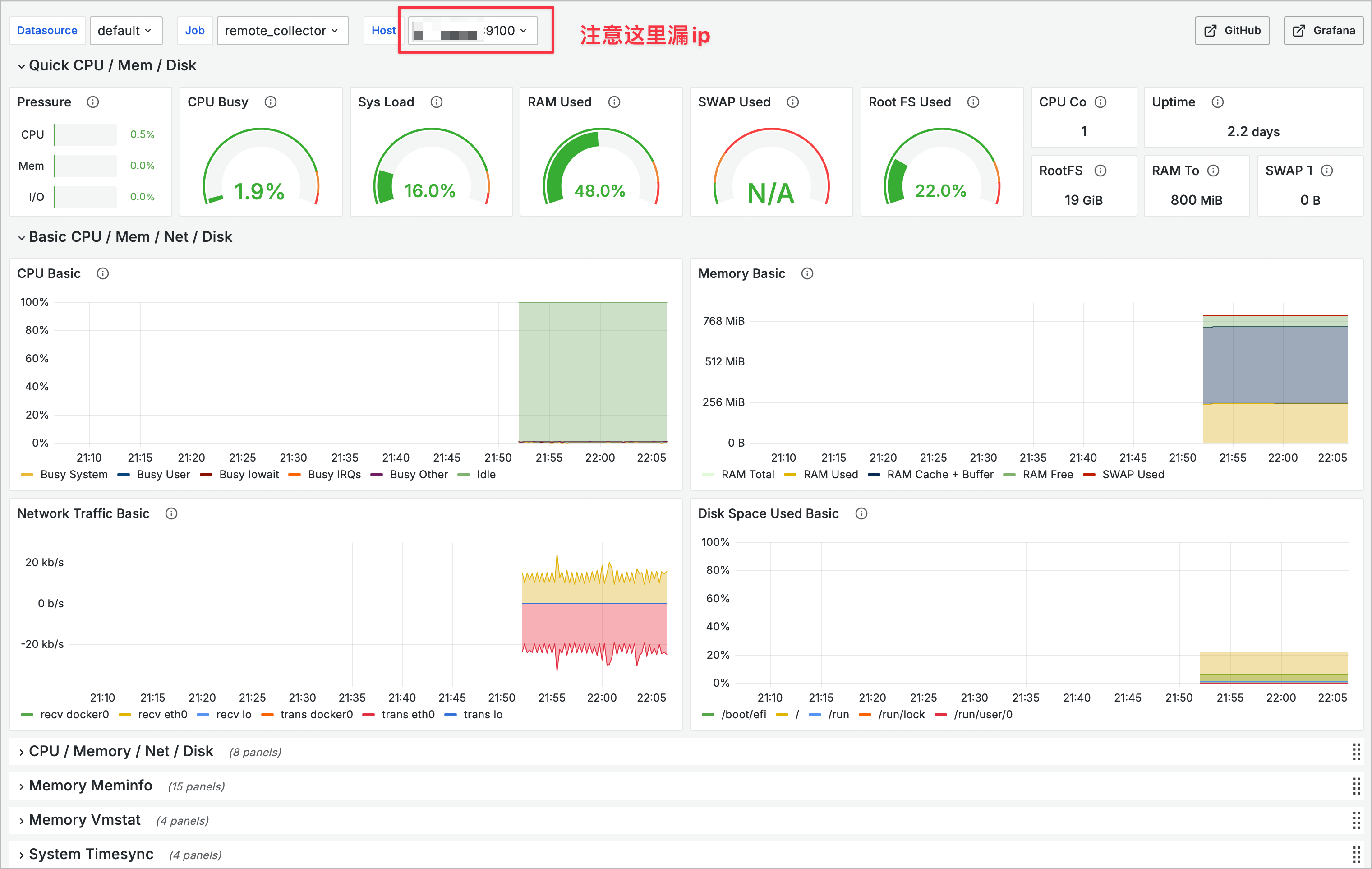Open the Job remote_collector dropdown
The height and width of the screenshot is (869, 1372).
(282, 31)
